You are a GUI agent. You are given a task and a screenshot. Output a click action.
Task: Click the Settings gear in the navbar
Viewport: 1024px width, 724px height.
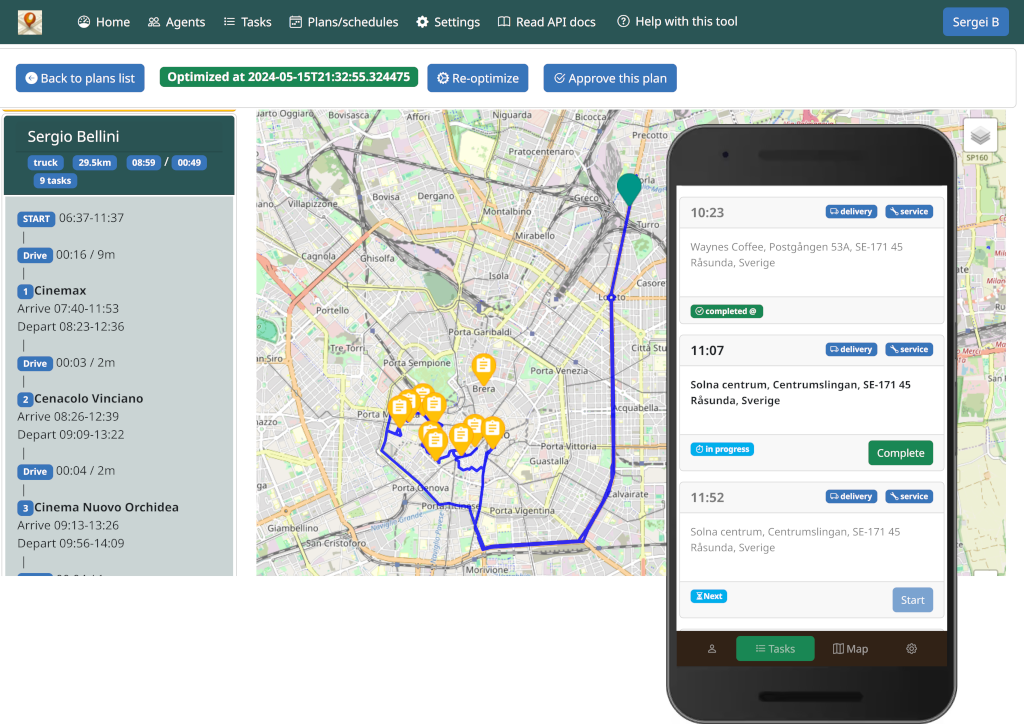pyautogui.click(x=423, y=20)
